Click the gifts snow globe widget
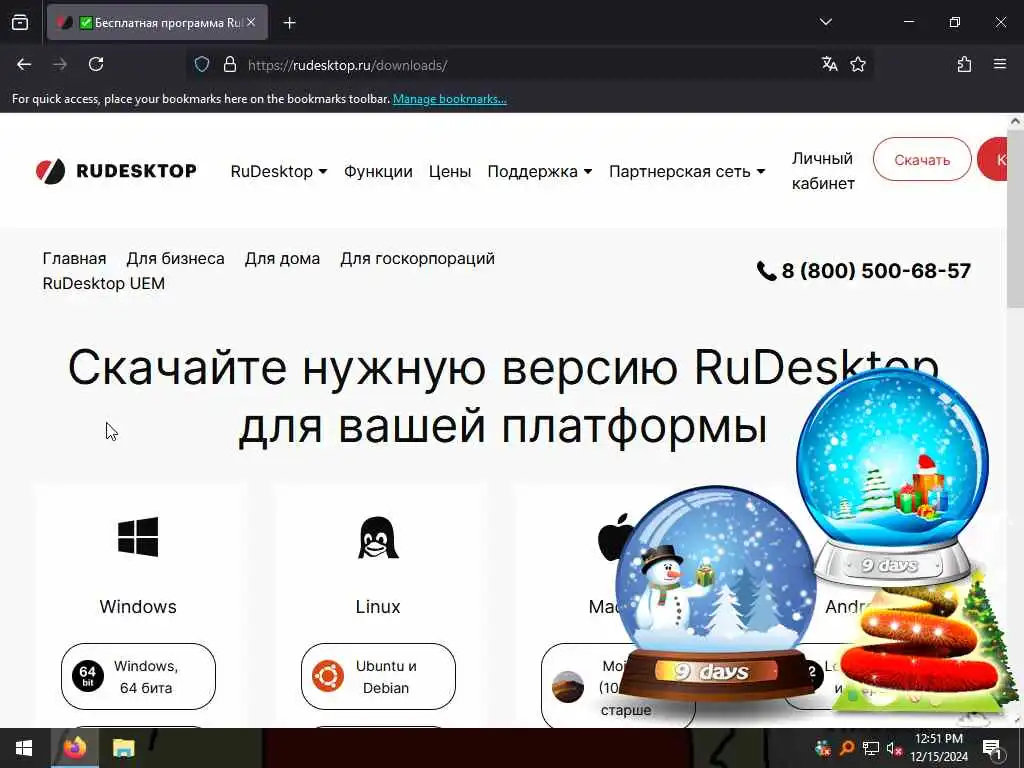 [x=892, y=477]
